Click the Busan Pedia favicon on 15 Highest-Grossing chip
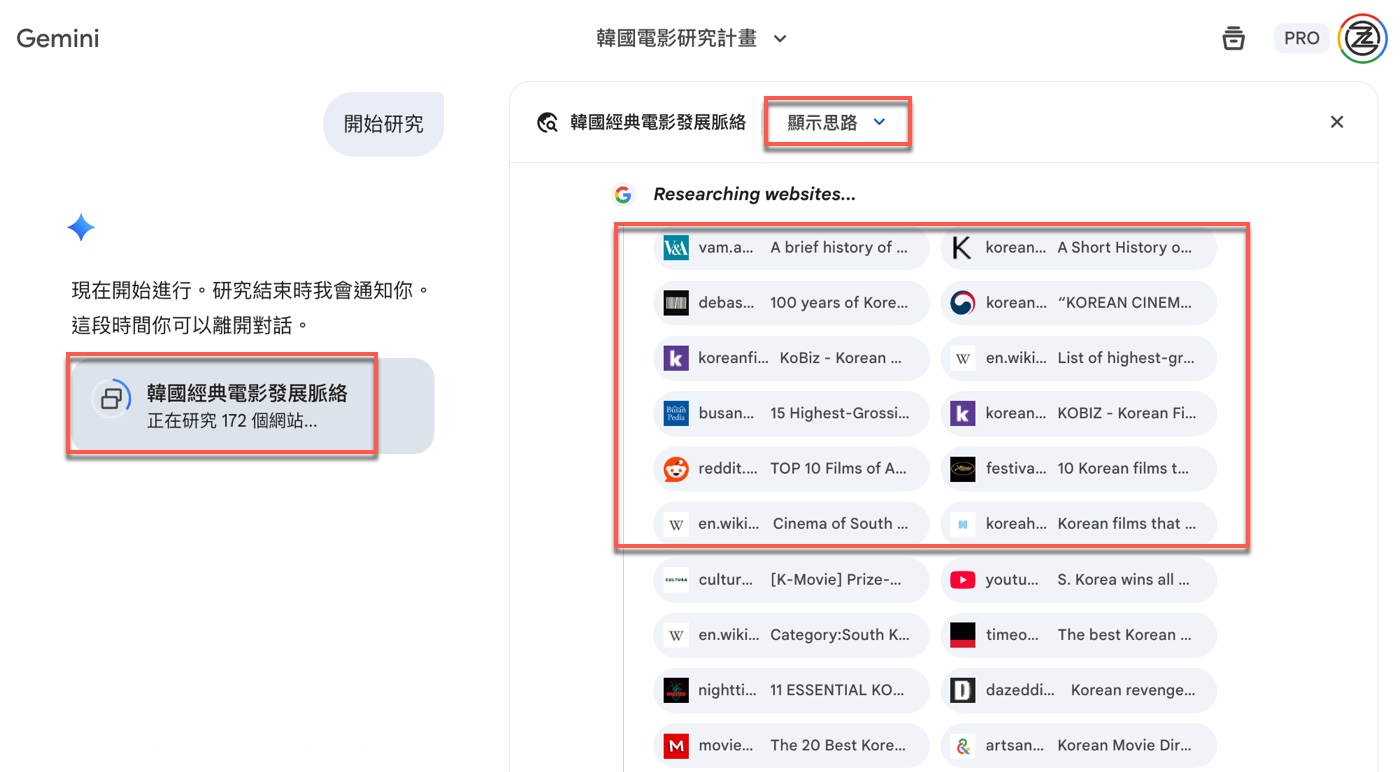Viewport: 1400px width, 772px height. point(675,413)
